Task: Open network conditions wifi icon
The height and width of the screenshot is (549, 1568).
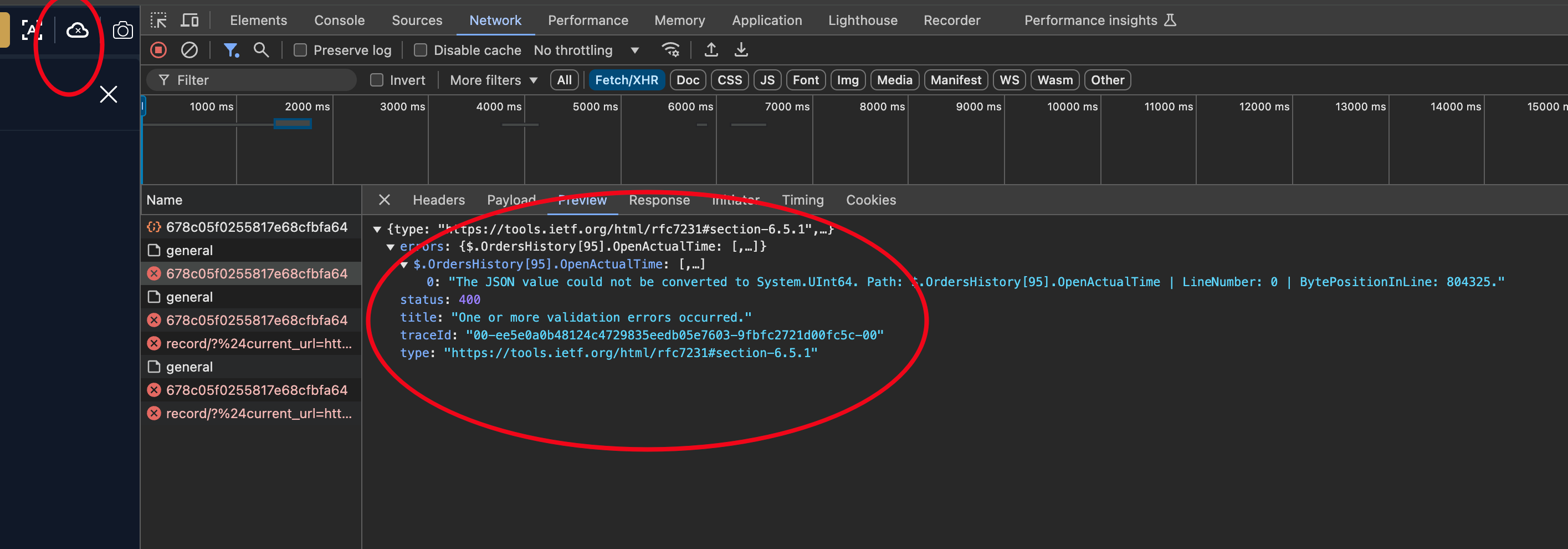Action: tap(670, 50)
